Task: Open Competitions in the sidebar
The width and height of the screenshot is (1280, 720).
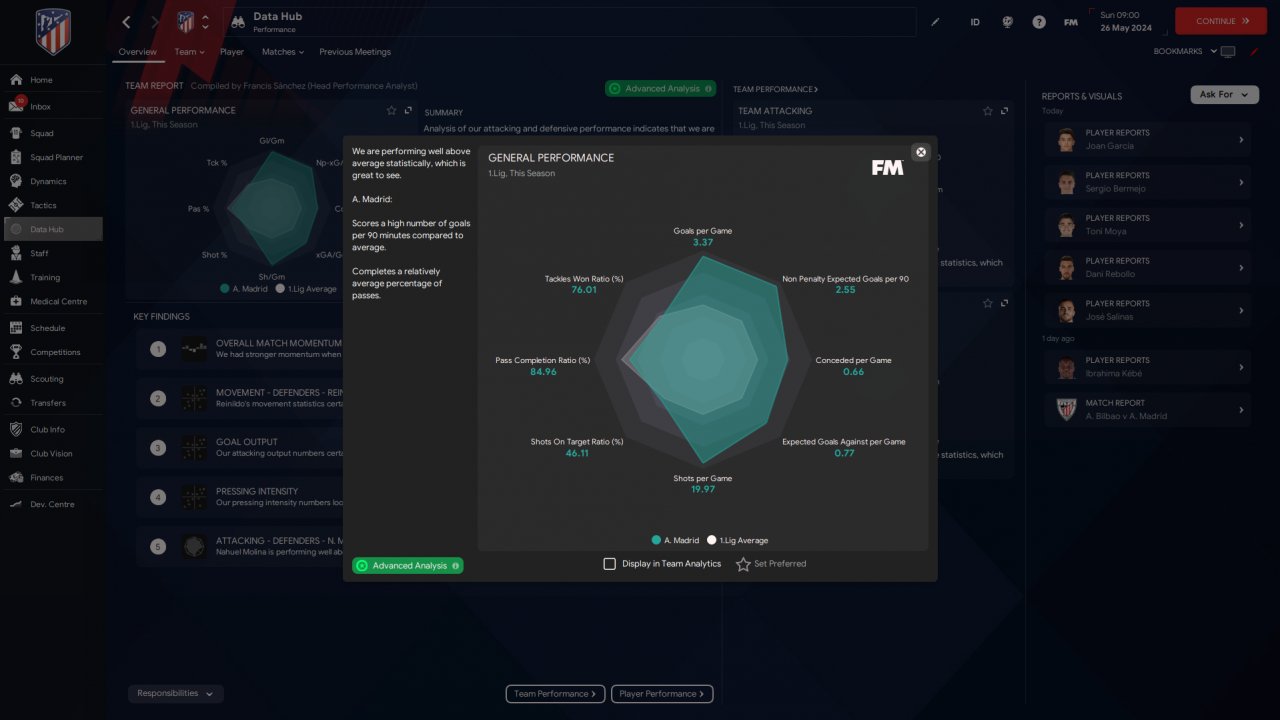Action: click(52, 352)
